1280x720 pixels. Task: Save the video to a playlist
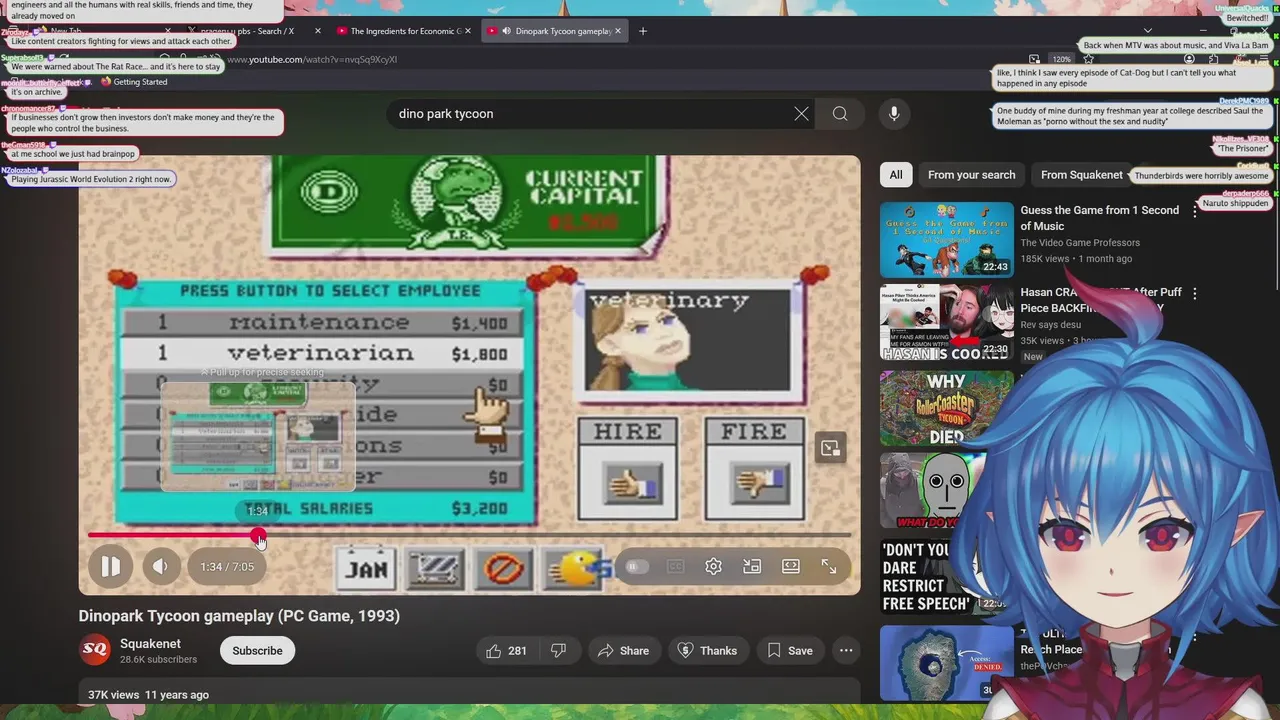(x=790, y=651)
